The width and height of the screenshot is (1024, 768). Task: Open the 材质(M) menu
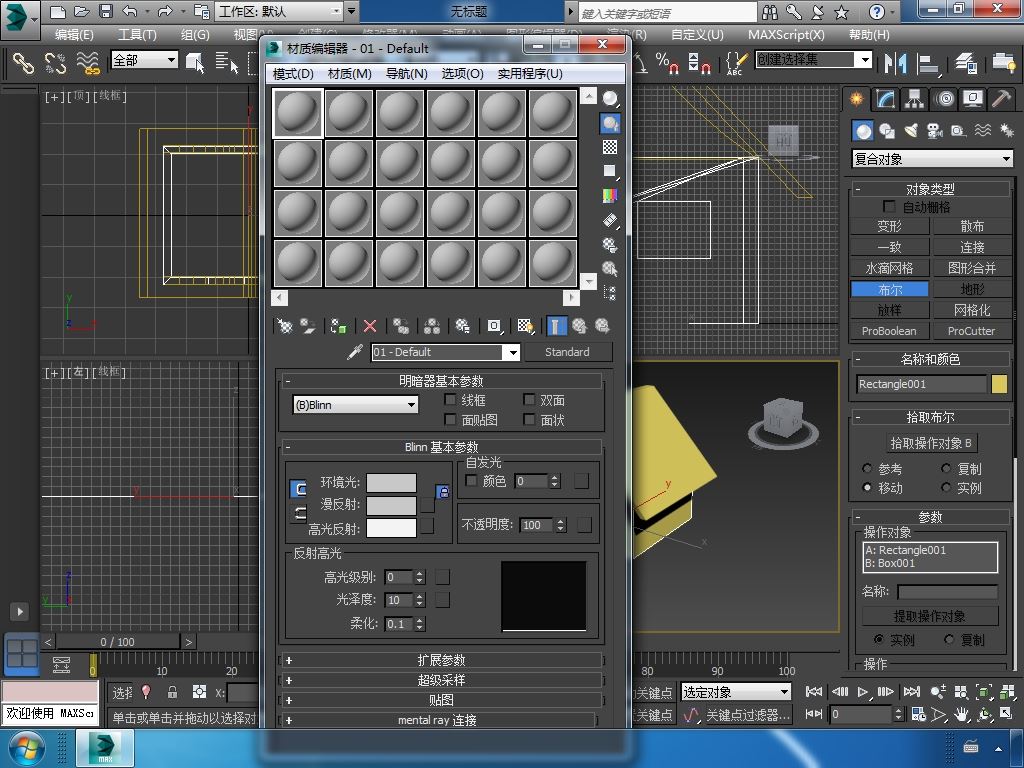(x=349, y=74)
